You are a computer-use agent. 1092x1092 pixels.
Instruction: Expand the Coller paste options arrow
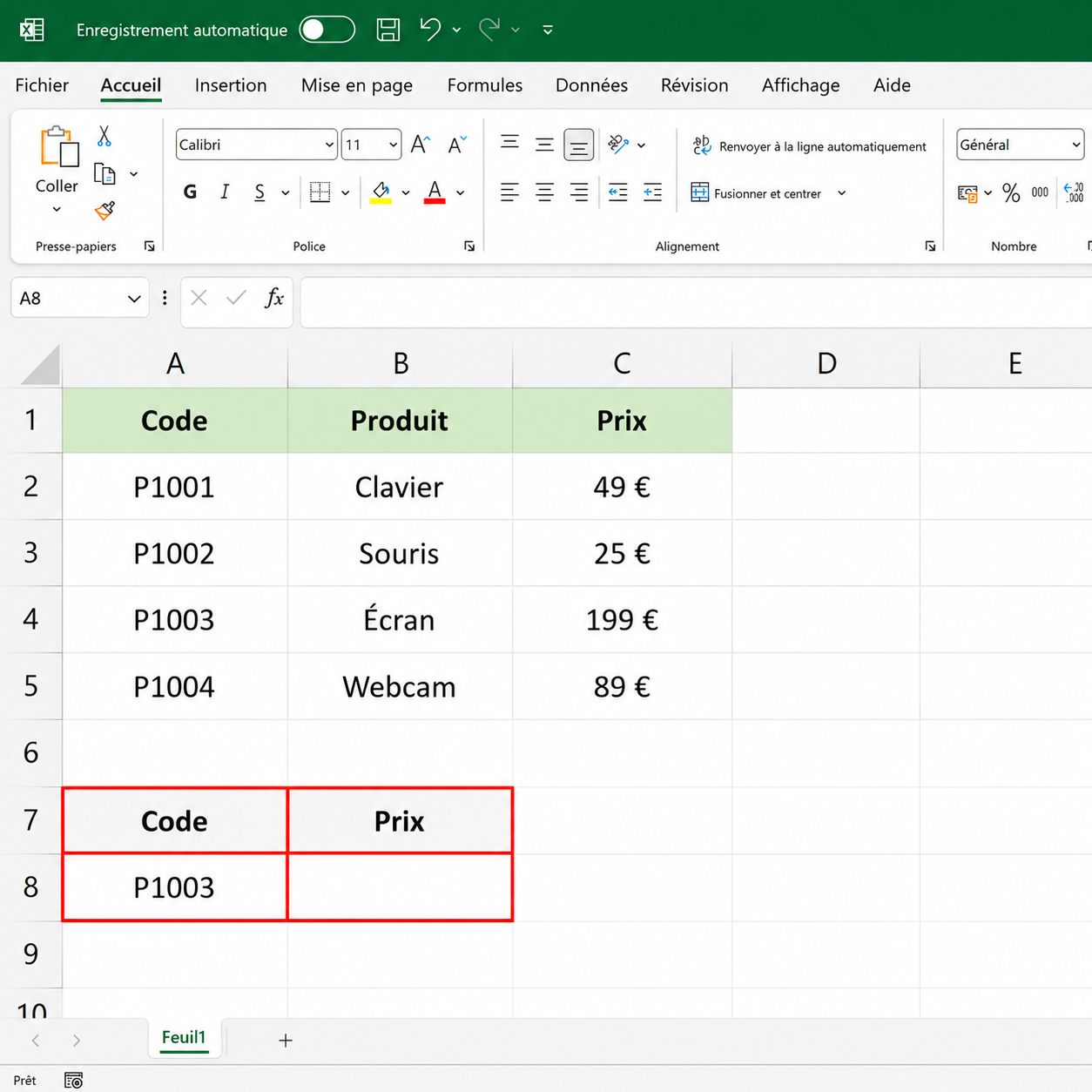tap(57, 209)
